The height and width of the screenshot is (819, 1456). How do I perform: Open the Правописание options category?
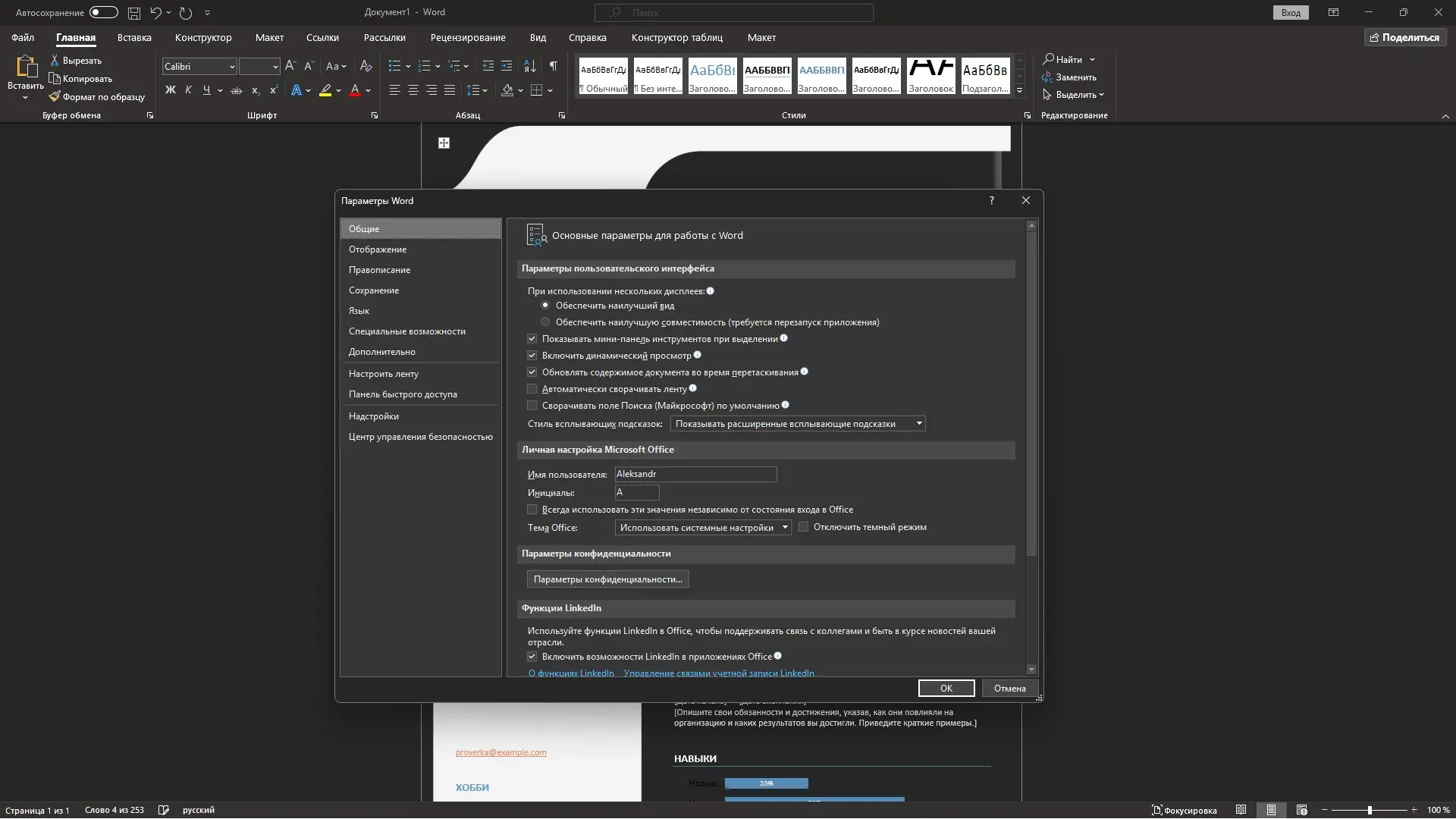pos(379,270)
